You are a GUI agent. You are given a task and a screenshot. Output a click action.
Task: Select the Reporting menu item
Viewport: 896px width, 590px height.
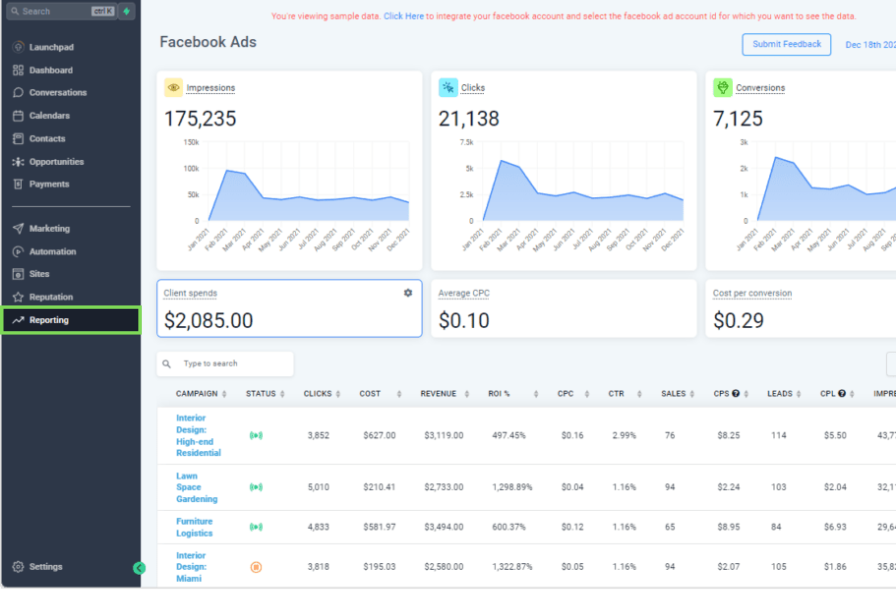[71, 320]
